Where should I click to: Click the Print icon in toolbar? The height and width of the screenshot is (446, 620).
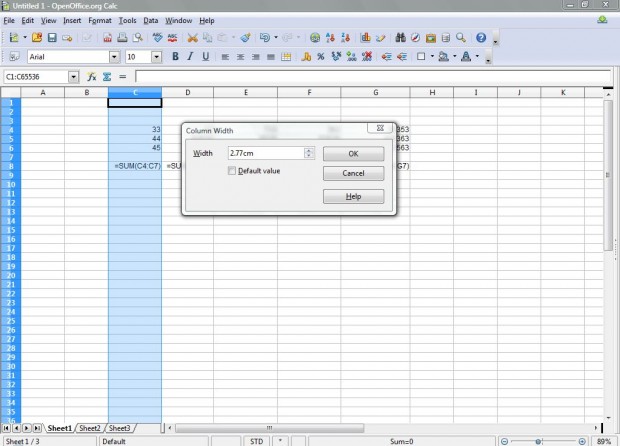[x=123, y=38]
